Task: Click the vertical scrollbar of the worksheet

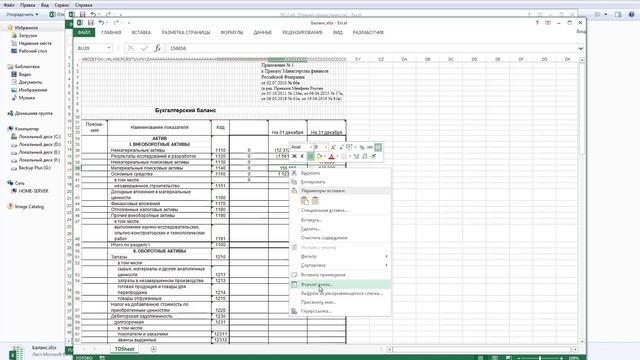Action: (582, 200)
